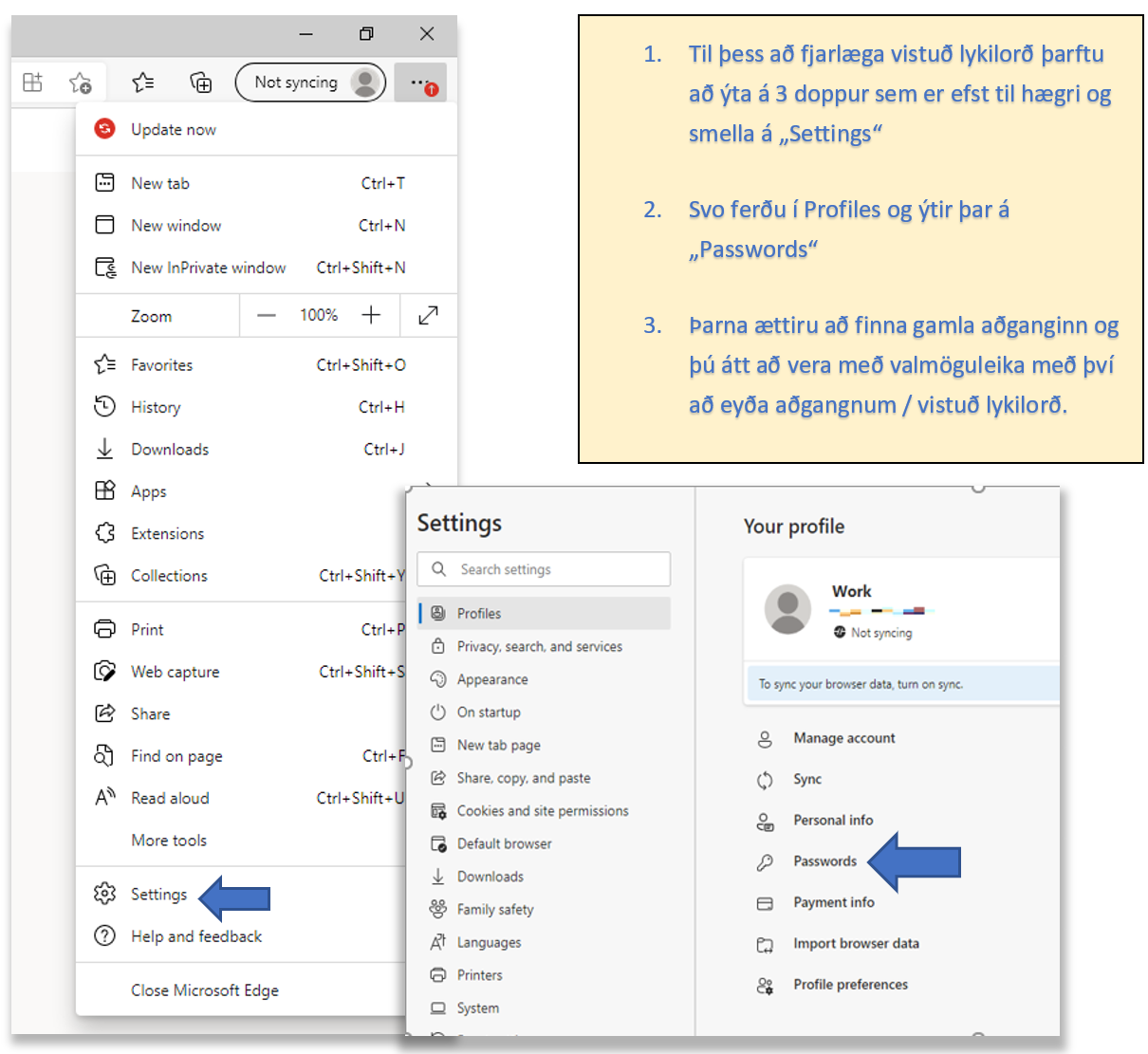This screenshot has width=1148, height=1054.
Task: Click the Update now menu icon
Action: tap(105, 129)
